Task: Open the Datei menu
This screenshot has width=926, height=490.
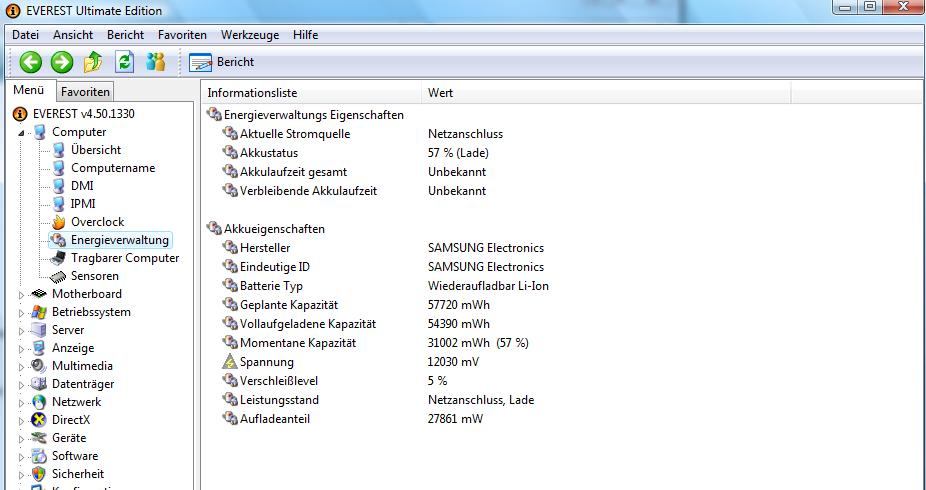Action: [x=25, y=35]
